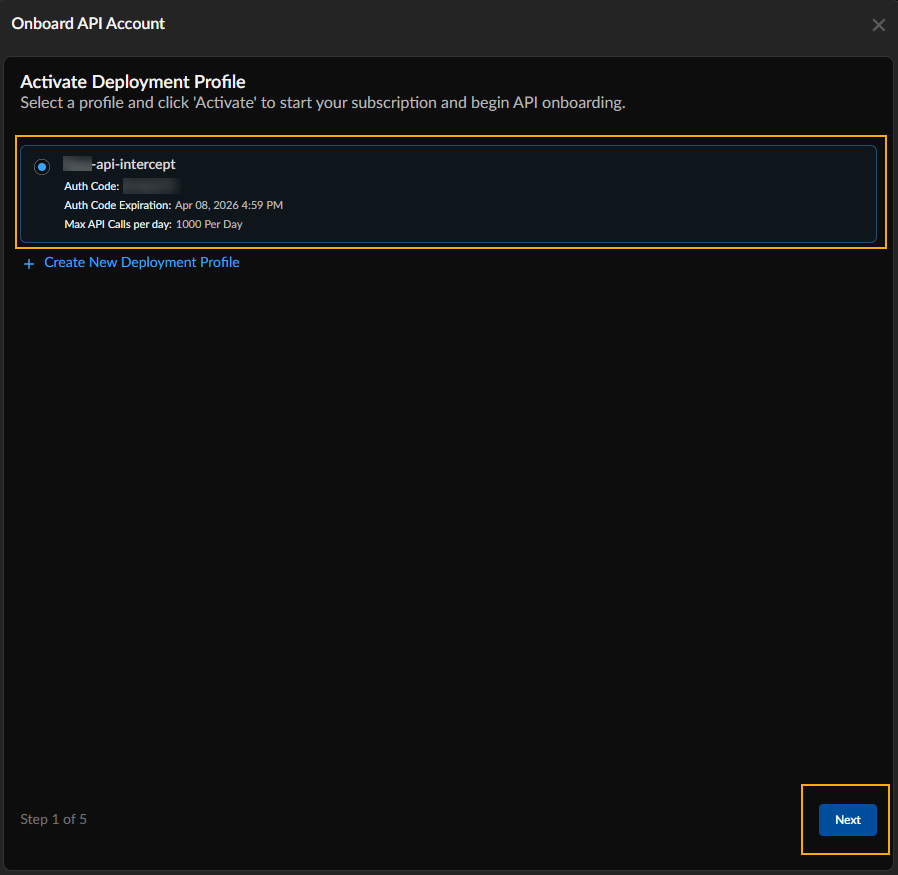The image size is (898, 875).
Task: Select the api-intercept profile radio button
Action: 42,166
